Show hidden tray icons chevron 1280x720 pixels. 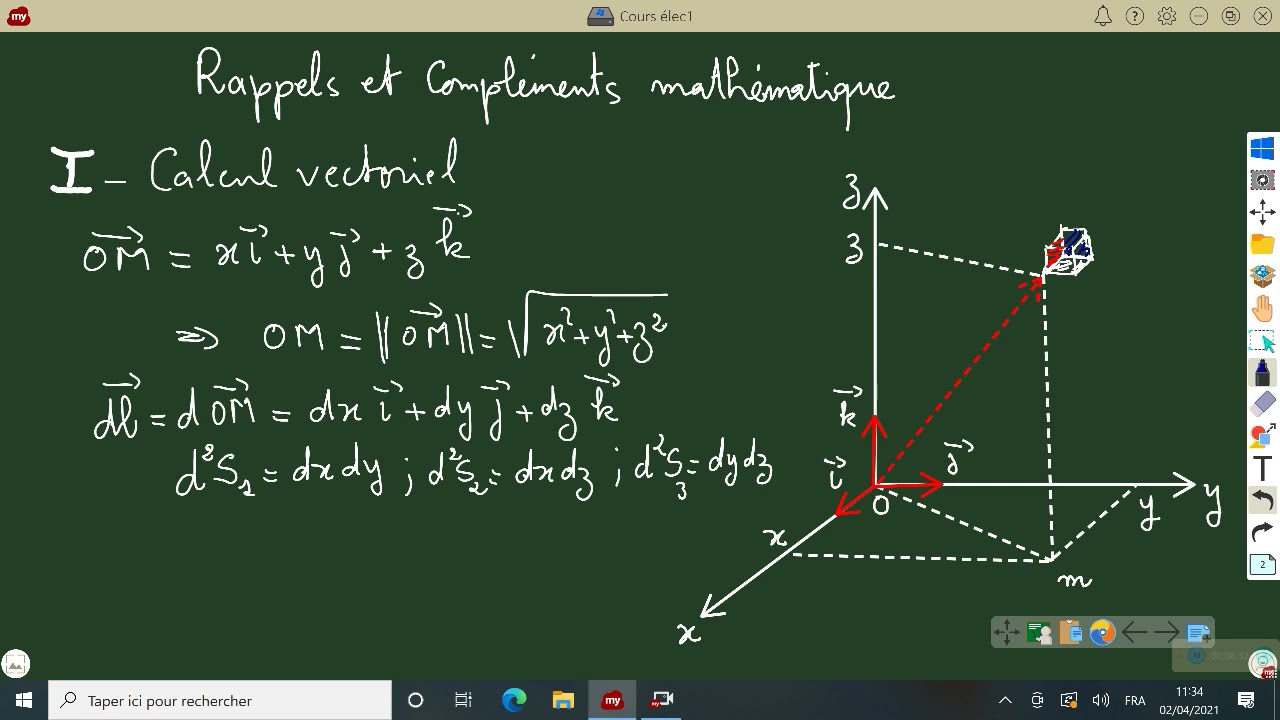[x=1006, y=700]
